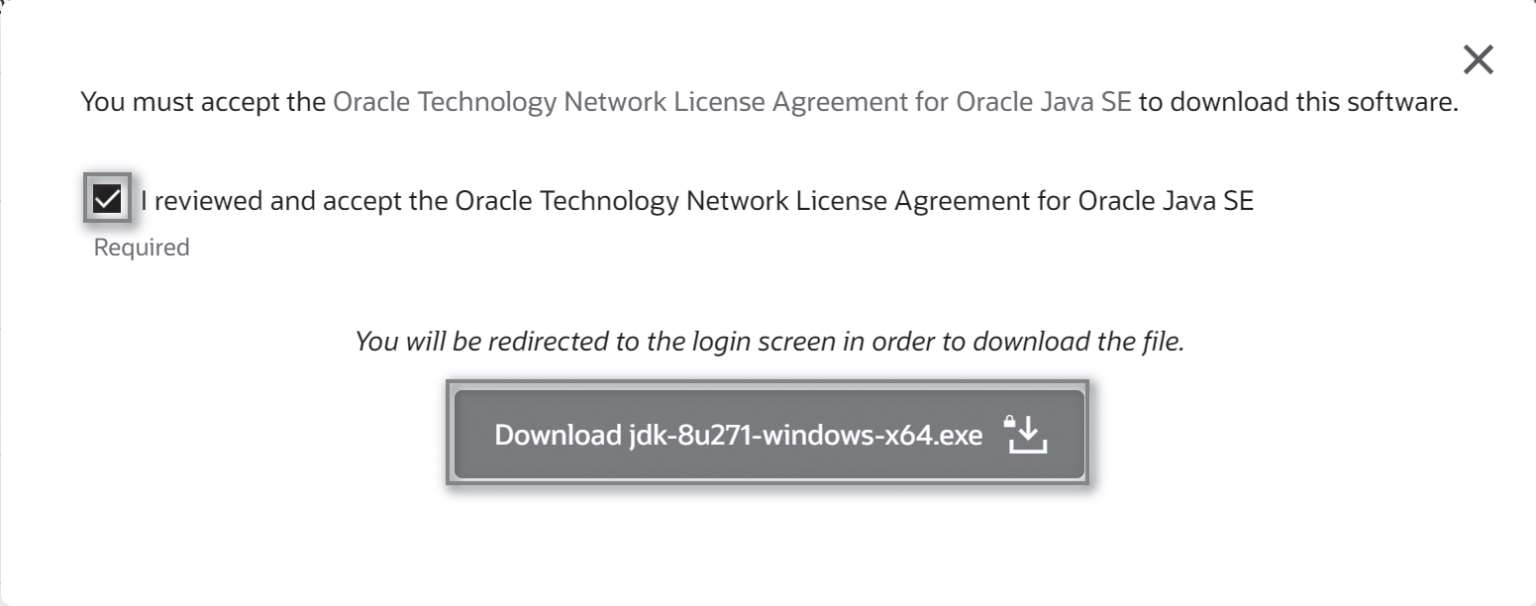The width and height of the screenshot is (1536, 606).
Task: Click the "to download this software." text
Action: tap(1298, 102)
